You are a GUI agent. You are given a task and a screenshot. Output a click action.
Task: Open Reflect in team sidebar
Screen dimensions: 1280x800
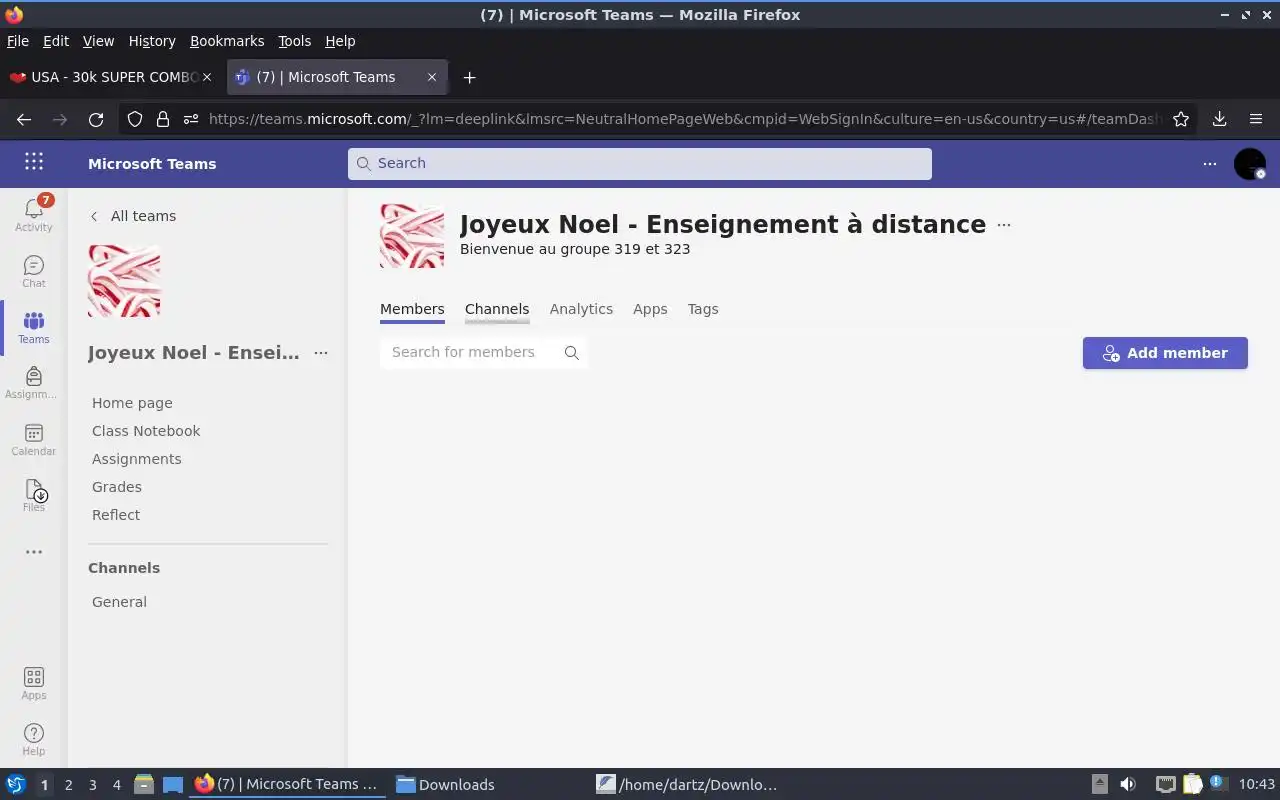tap(116, 515)
